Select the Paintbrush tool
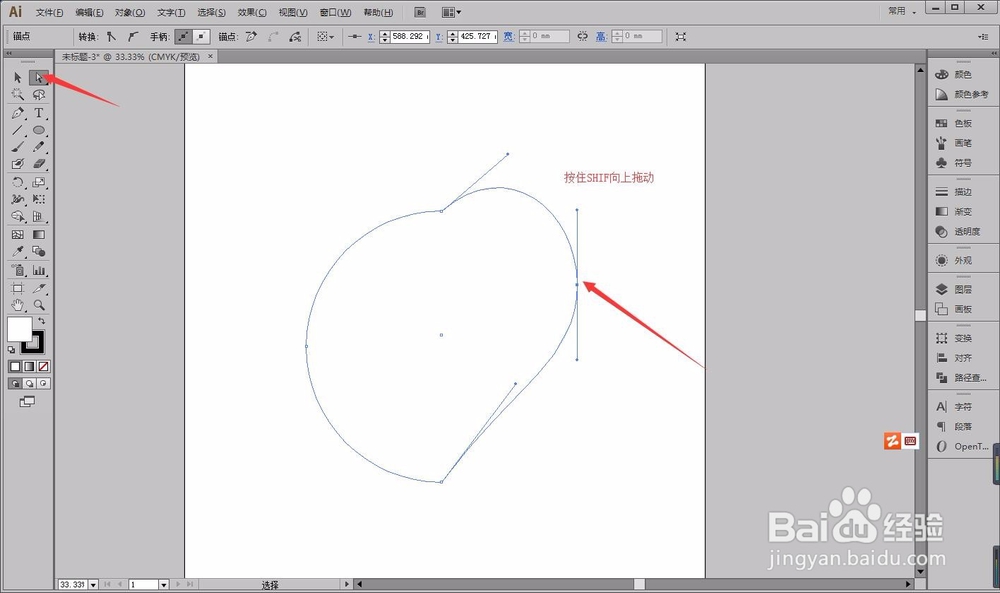 click(x=18, y=147)
